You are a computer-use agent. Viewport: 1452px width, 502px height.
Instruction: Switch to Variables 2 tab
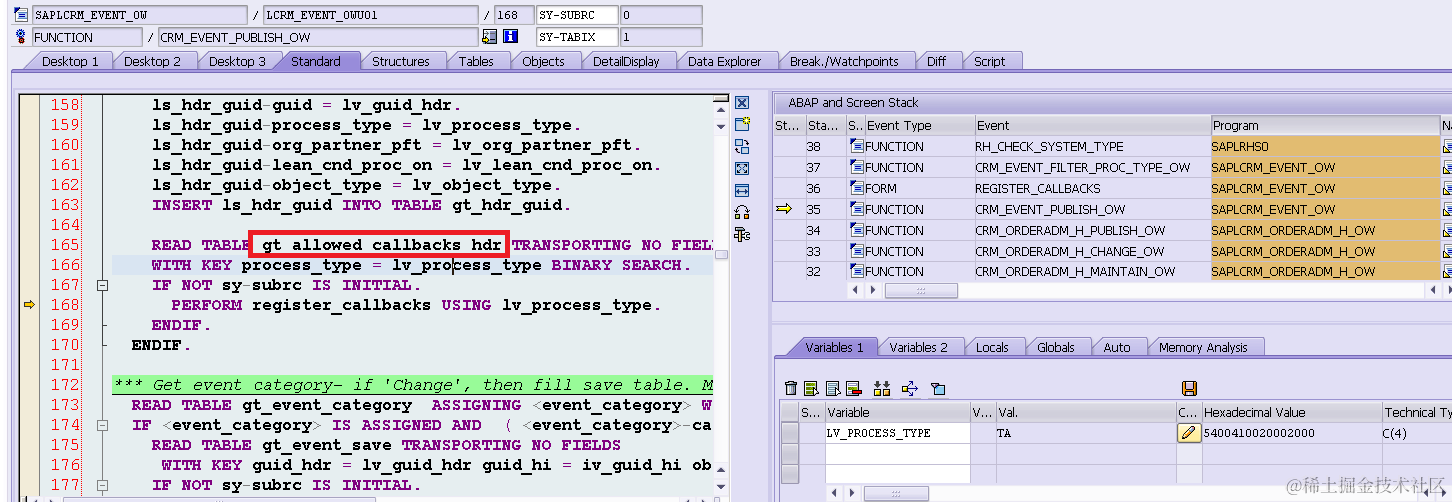[918, 347]
